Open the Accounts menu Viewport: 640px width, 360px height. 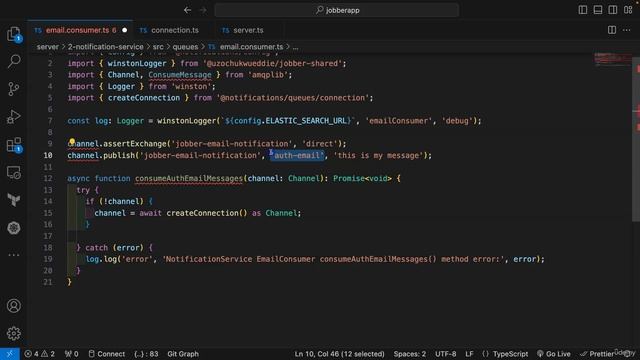point(14,306)
